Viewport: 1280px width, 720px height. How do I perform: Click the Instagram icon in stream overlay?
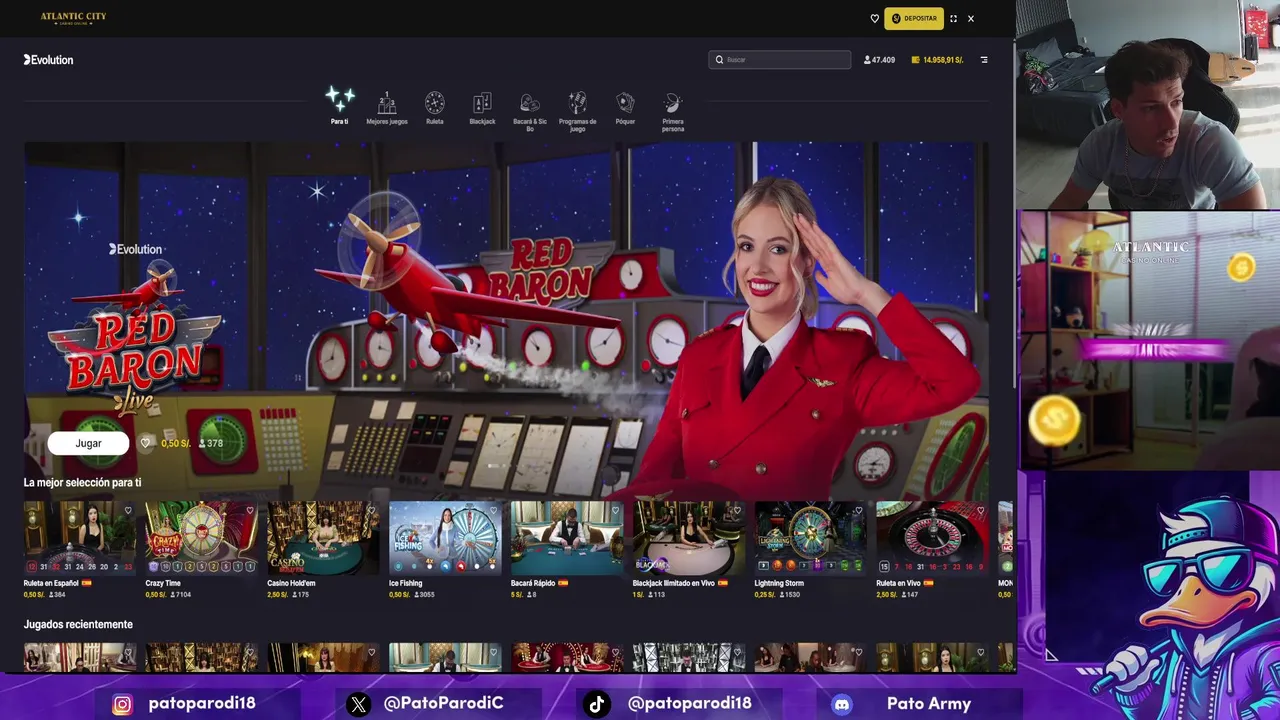(x=122, y=704)
